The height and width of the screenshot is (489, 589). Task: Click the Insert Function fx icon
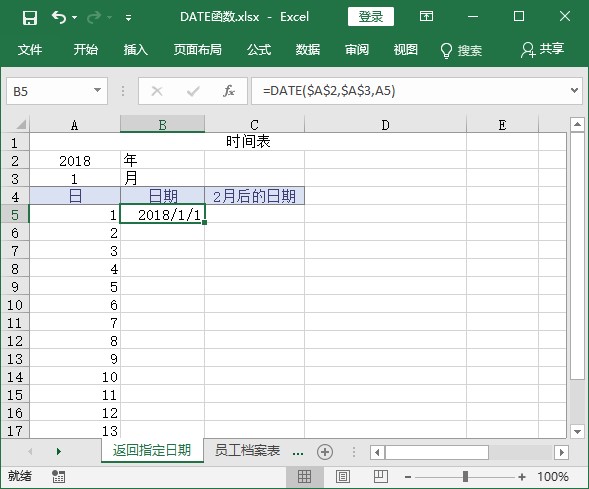pyautogui.click(x=228, y=91)
